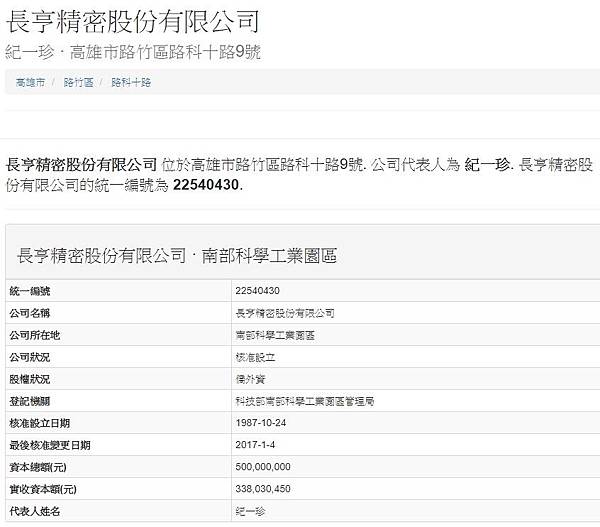The width and height of the screenshot is (600, 527).
Task: Open the 路竹區 breadcrumb link
Action: 78,82
